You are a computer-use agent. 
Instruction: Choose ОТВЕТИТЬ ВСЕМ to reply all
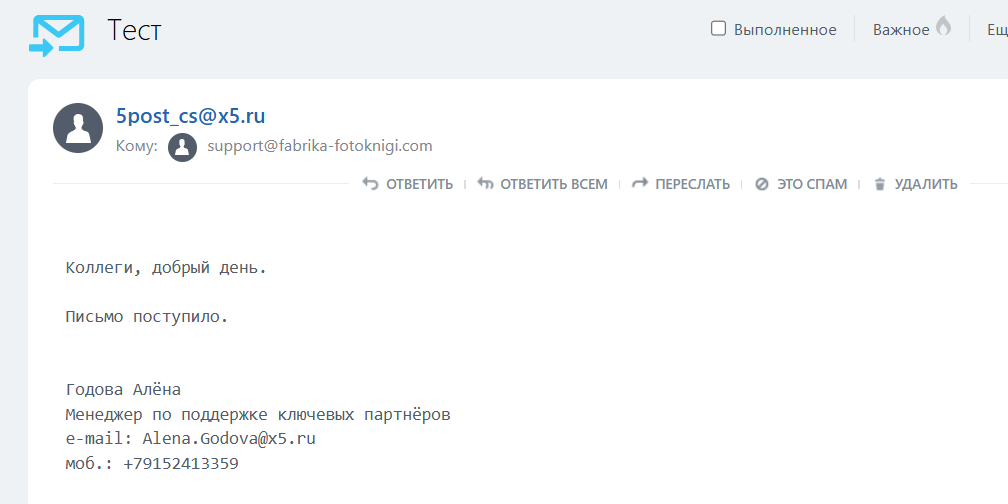(x=543, y=184)
